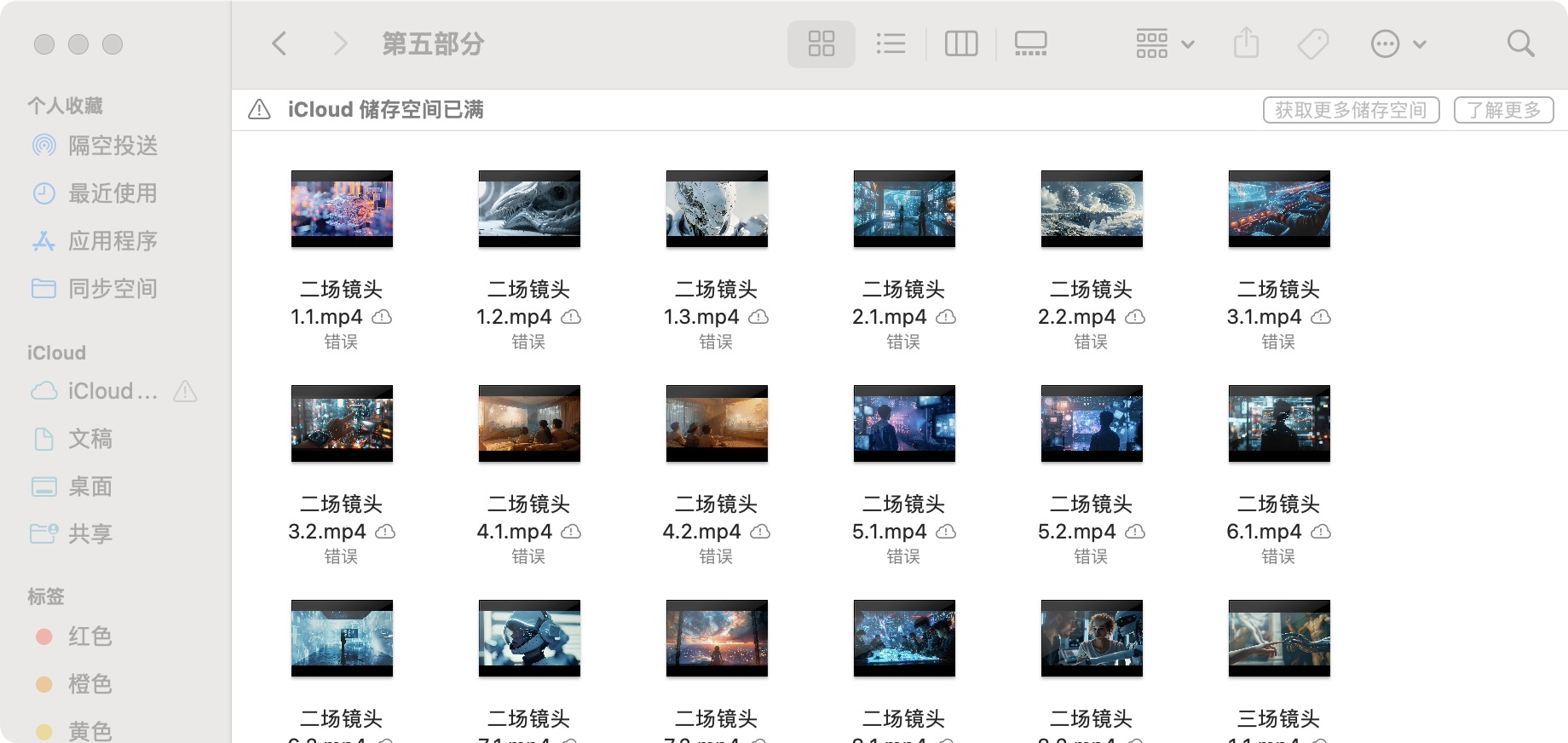
Task: Click the 了解更多 button
Action: [x=1503, y=110]
